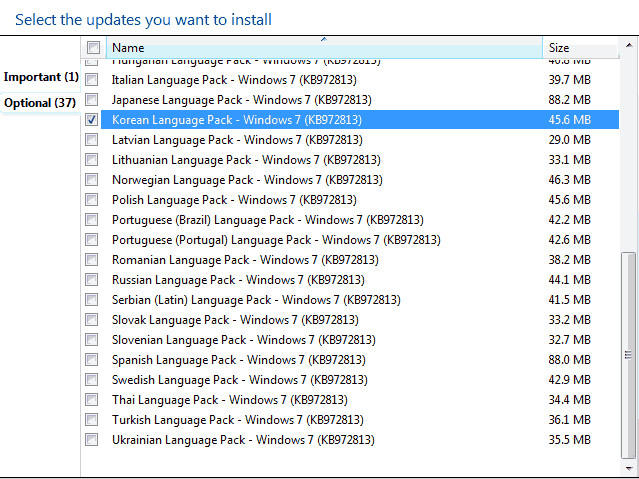The height and width of the screenshot is (479, 639).
Task: Check the Serbian (Latin) Language Pack checkbox
Action: click(92, 299)
